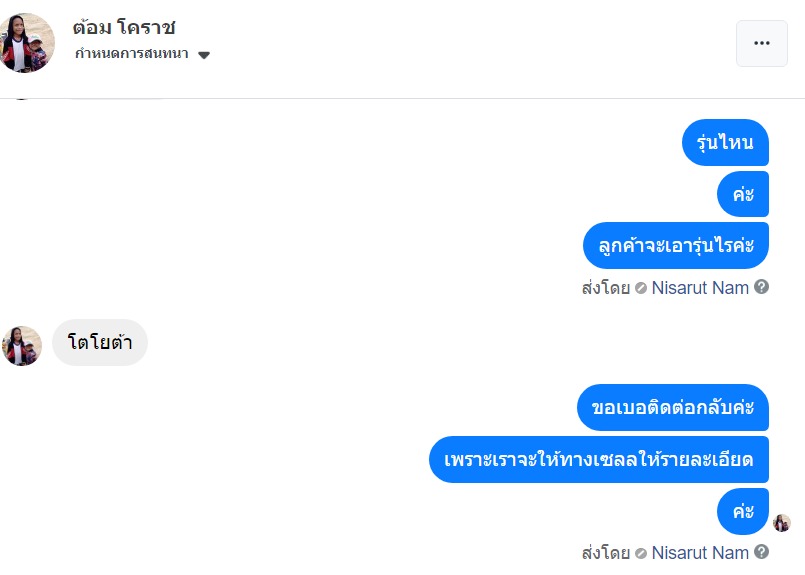This screenshot has width=805, height=575.
Task: Click the bottom-most question mark help icon
Action: (x=761, y=552)
